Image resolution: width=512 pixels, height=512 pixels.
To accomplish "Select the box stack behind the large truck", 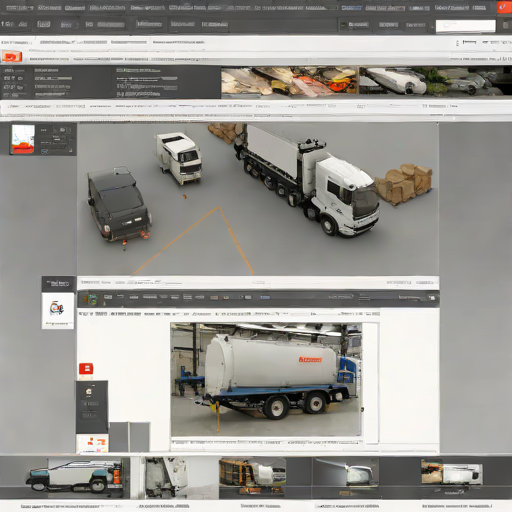I will click(226, 132).
